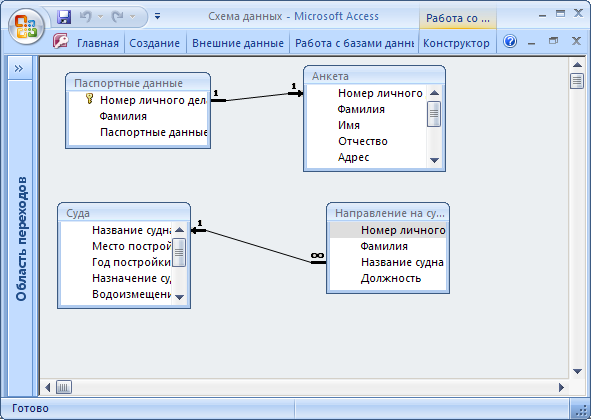This screenshot has height=420, width=591.
Task: Select the Паспортные данные table title
Action: click(x=128, y=83)
